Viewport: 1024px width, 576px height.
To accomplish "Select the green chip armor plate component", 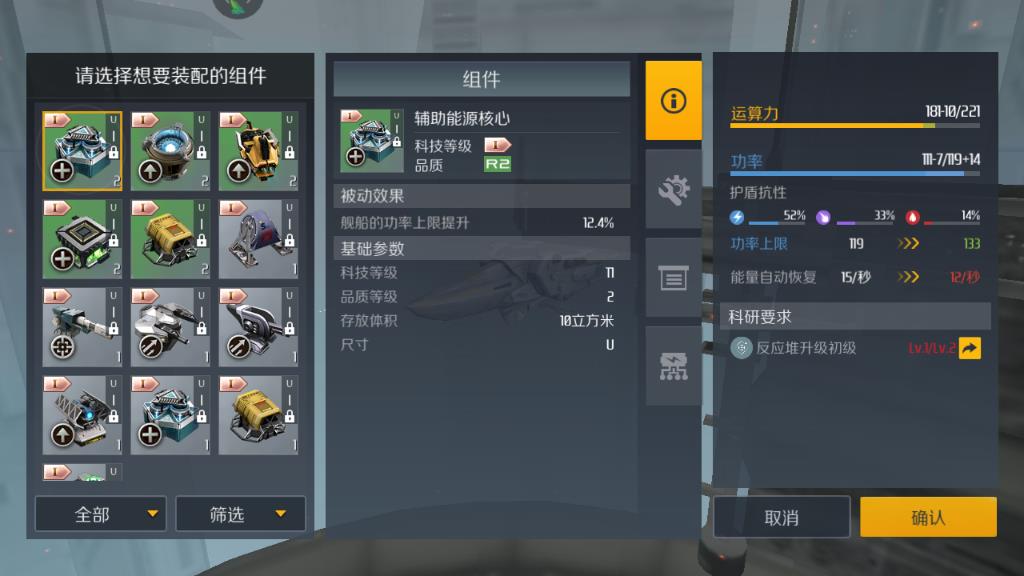I will (82, 239).
